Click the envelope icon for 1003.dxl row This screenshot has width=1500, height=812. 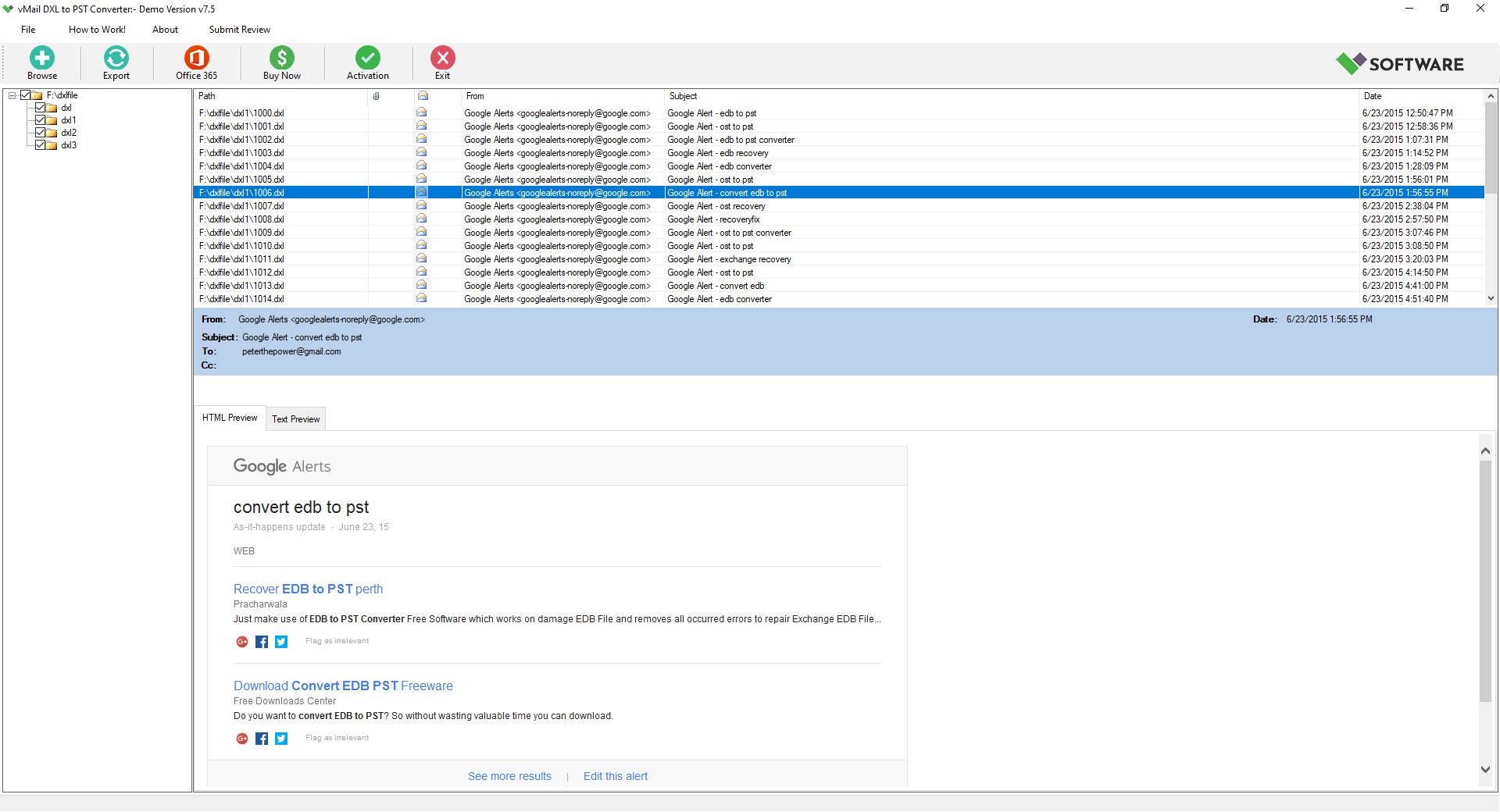point(422,153)
